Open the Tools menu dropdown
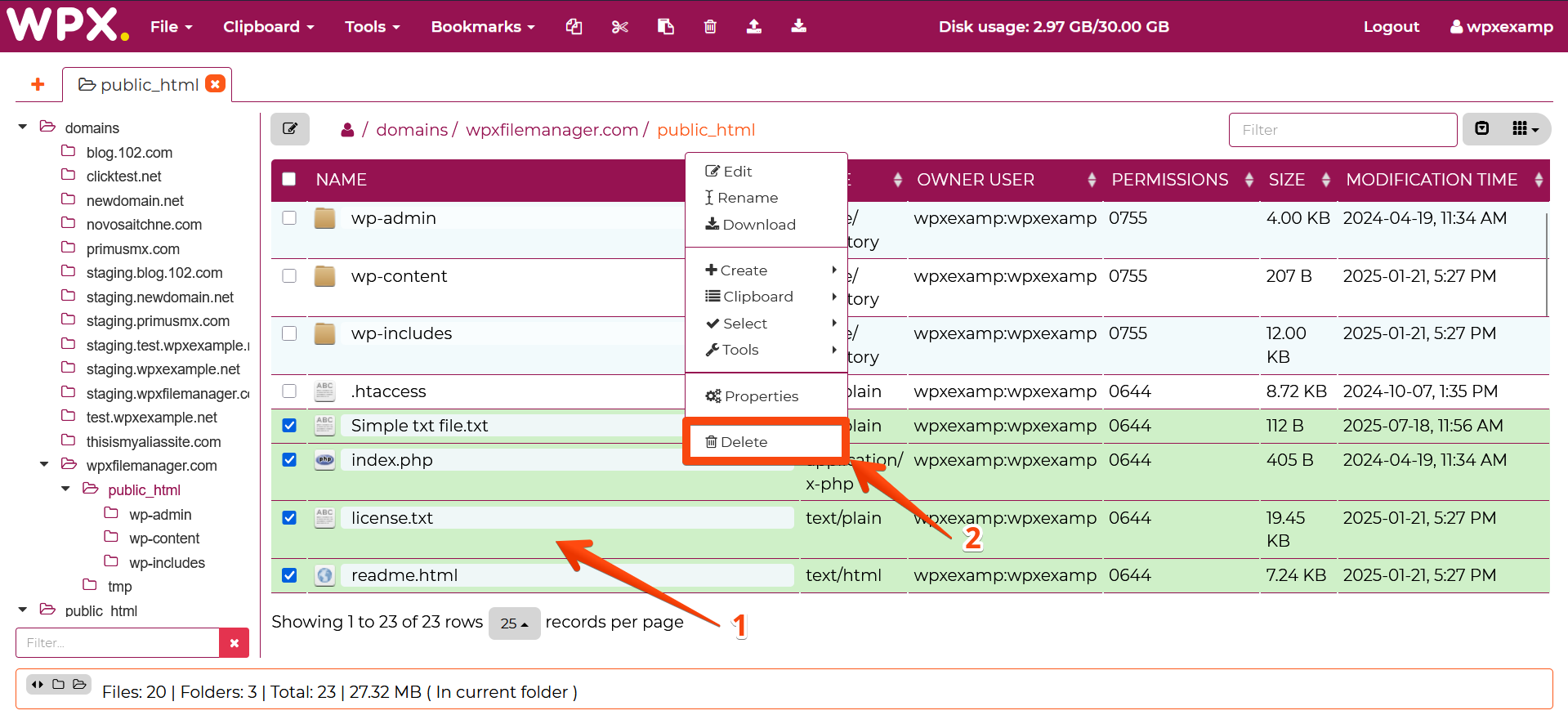The image size is (1568, 715). pyautogui.click(x=373, y=26)
